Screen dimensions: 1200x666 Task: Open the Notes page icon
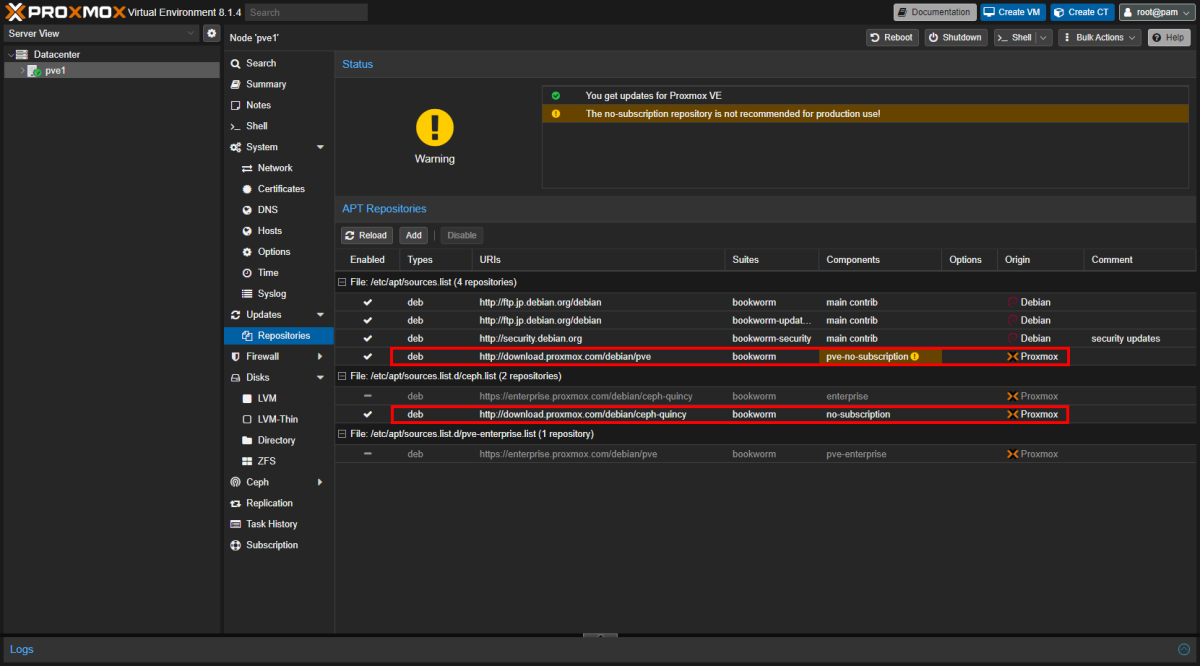click(x=235, y=105)
